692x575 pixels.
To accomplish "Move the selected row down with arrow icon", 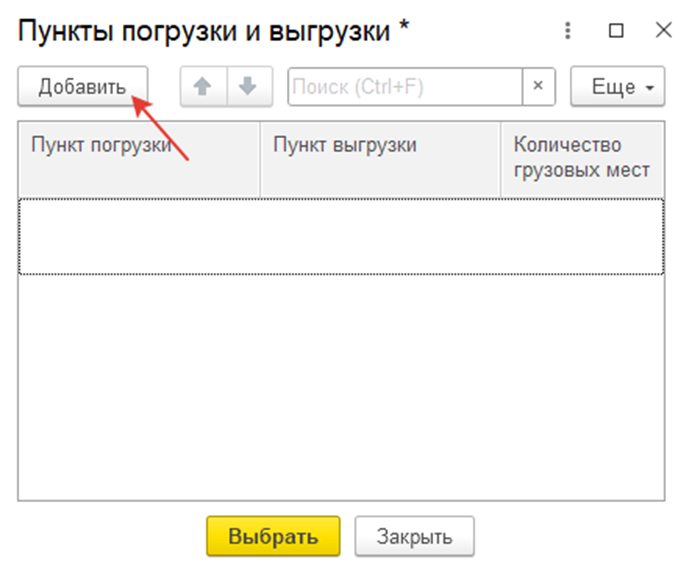I will point(250,86).
